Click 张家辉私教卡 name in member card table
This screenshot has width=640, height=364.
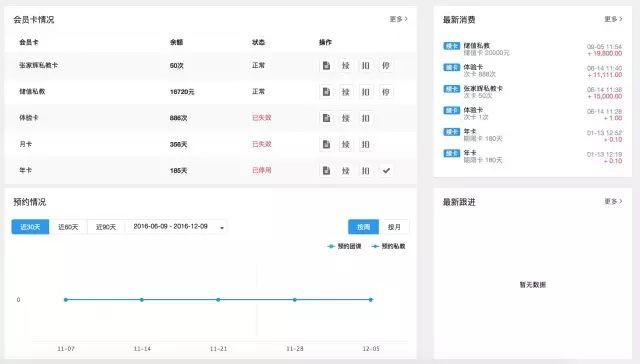(38, 65)
